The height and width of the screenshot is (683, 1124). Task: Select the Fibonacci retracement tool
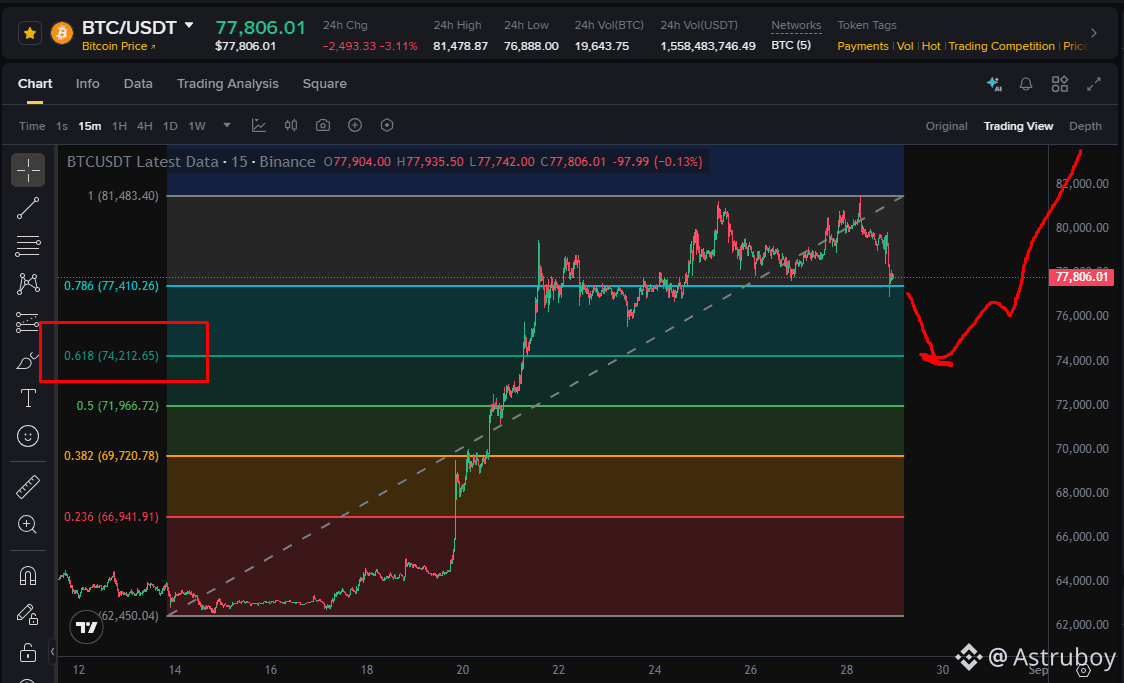[x=28, y=246]
